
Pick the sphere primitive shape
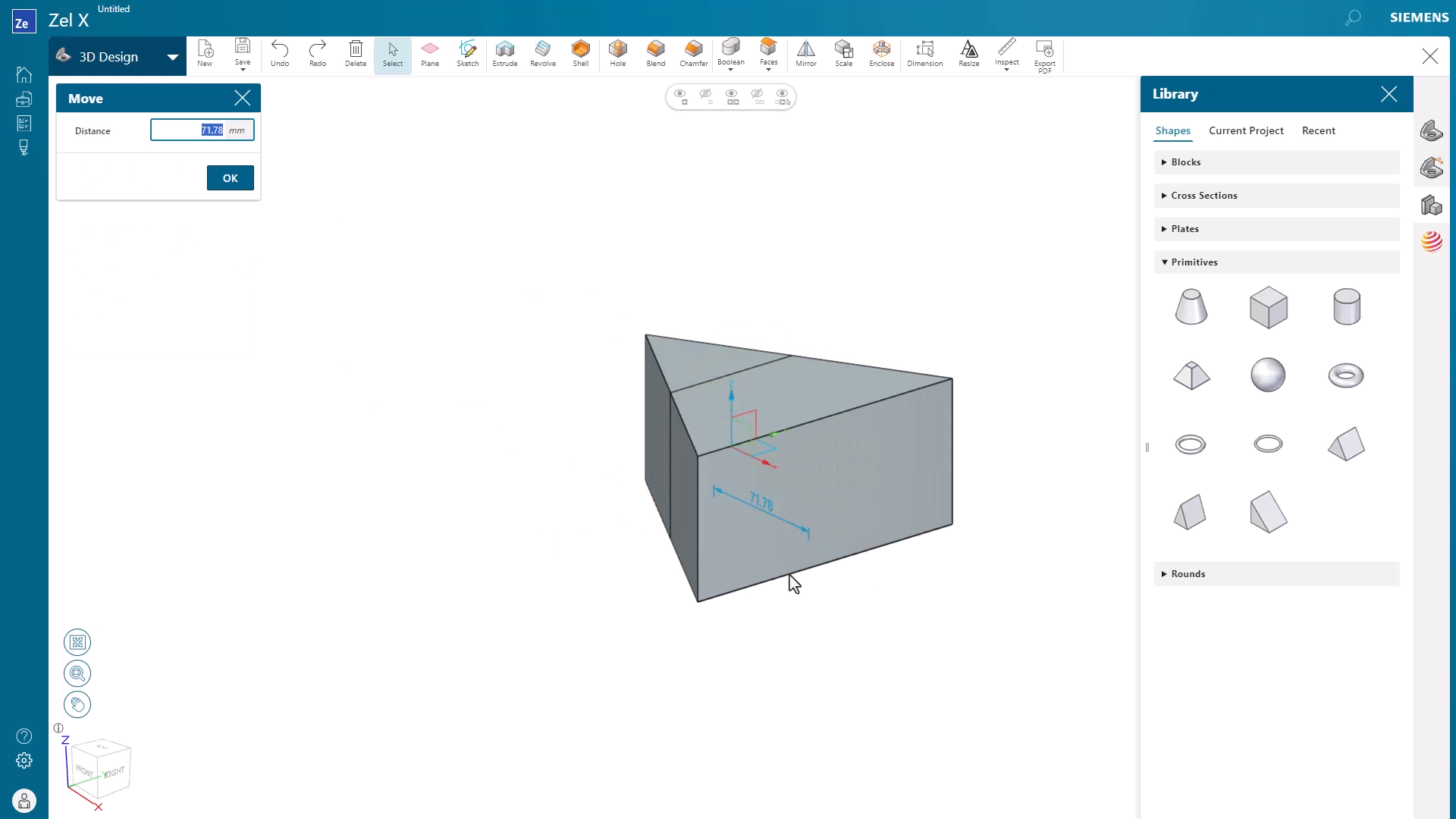[1268, 375]
